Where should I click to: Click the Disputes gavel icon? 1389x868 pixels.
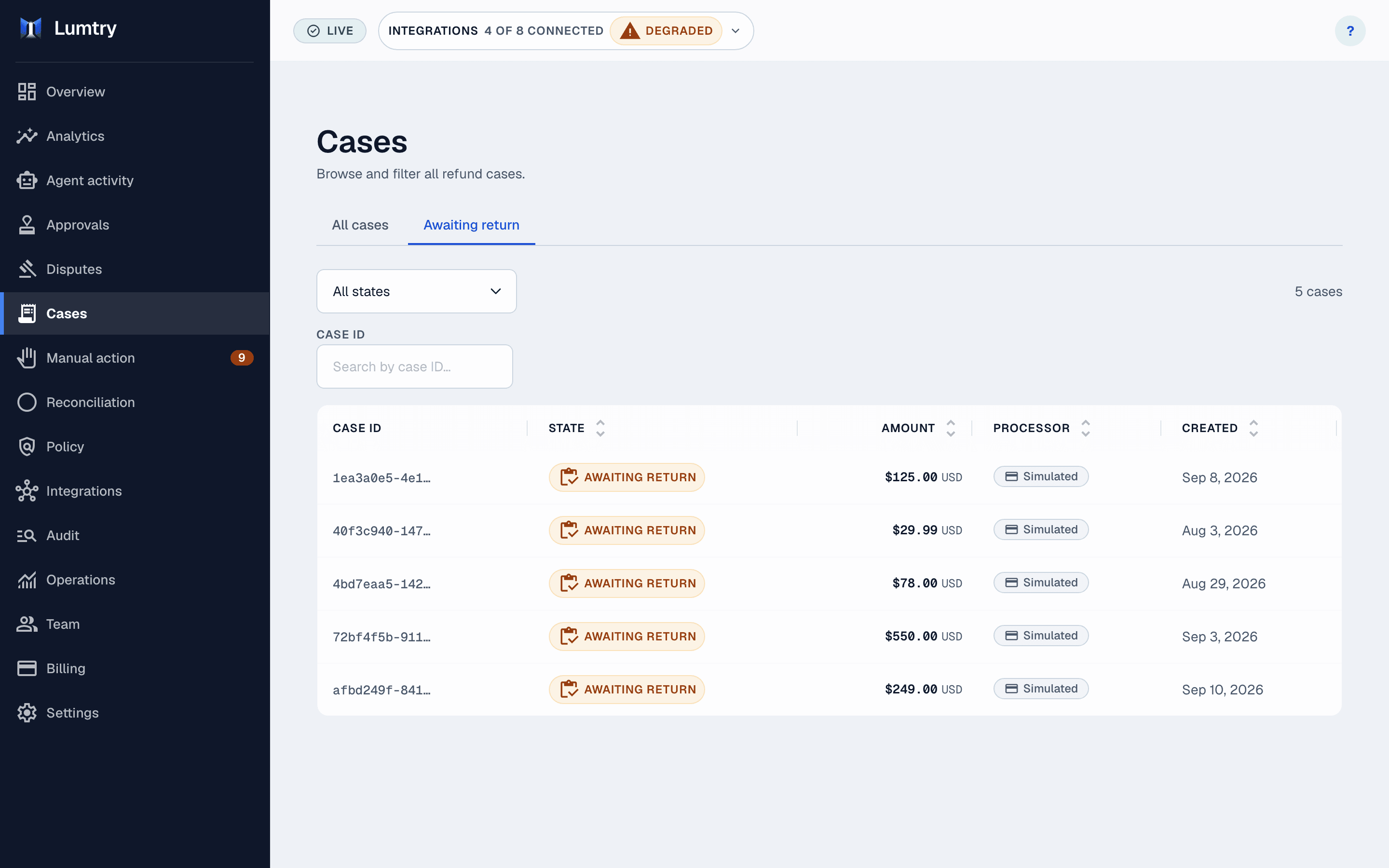tap(27, 269)
